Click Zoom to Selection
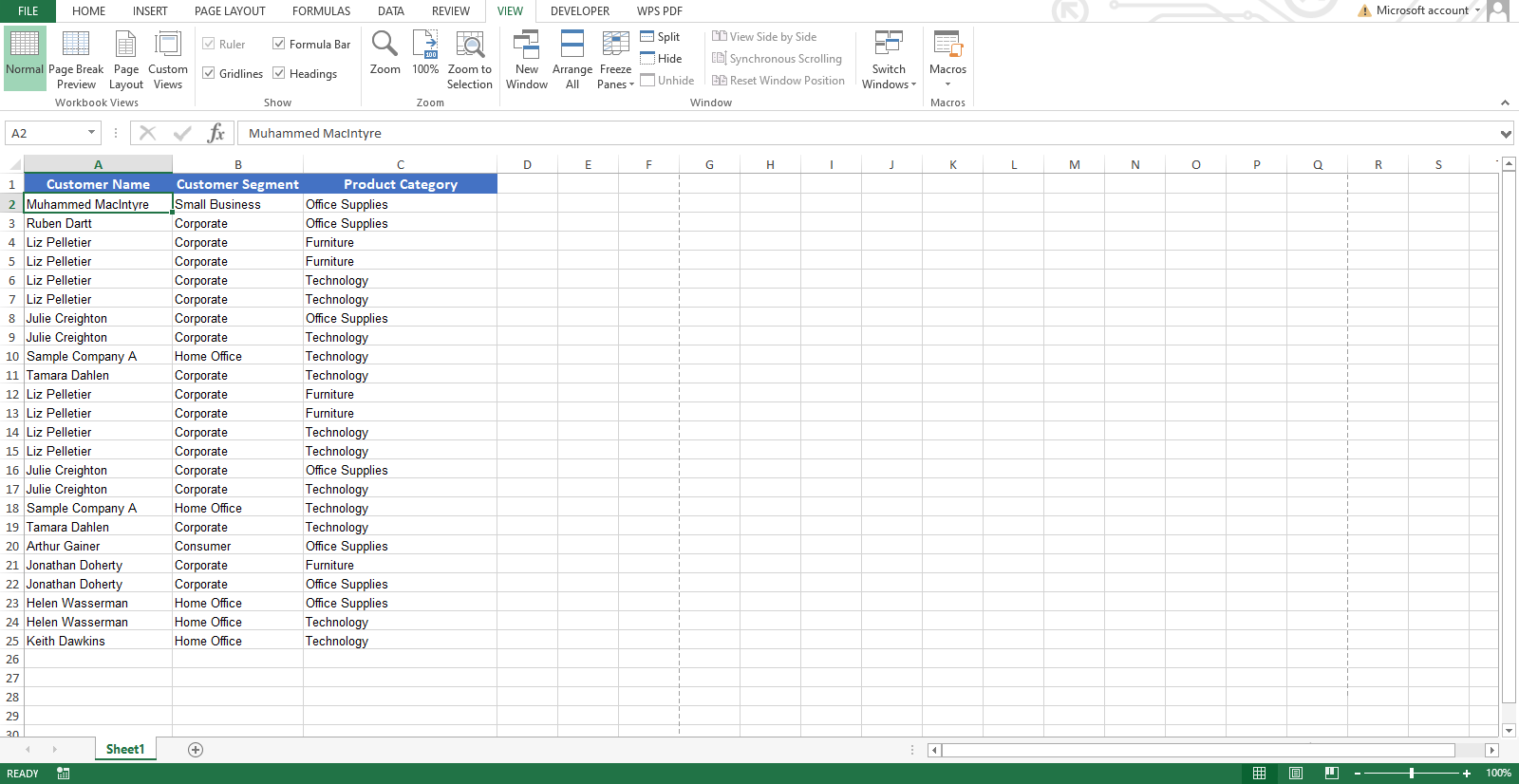Image resolution: width=1519 pixels, height=784 pixels. pyautogui.click(x=470, y=59)
